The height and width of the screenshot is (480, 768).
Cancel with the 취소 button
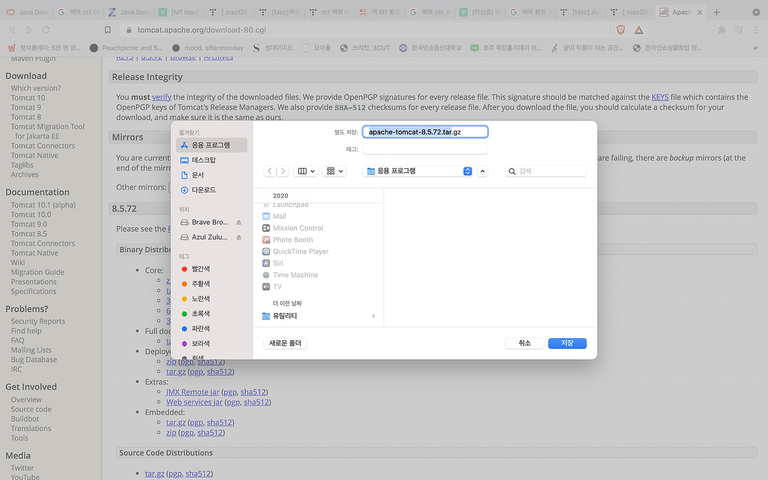(x=525, y=343)
